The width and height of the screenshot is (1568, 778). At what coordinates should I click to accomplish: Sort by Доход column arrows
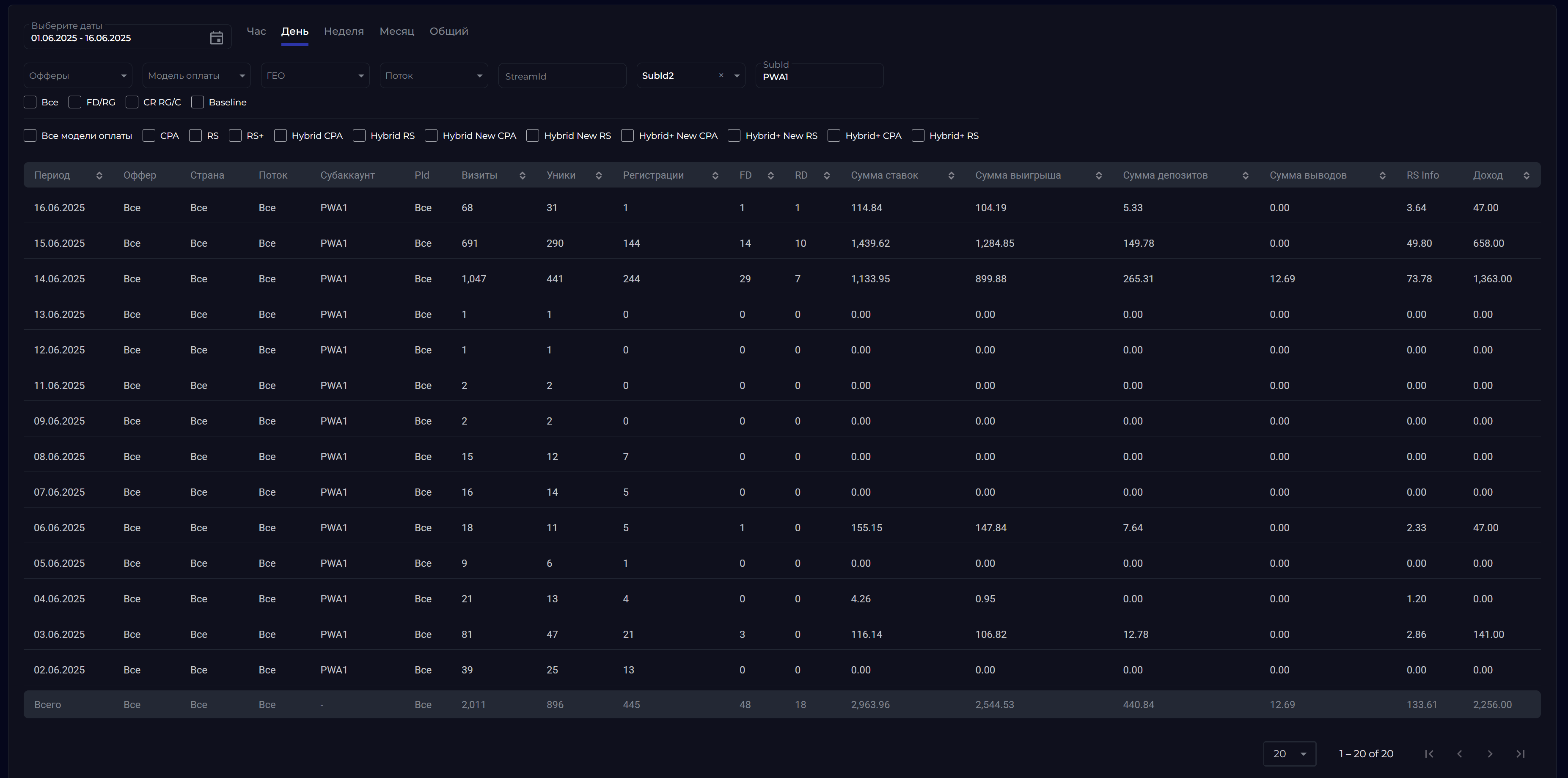[1527, 176]
